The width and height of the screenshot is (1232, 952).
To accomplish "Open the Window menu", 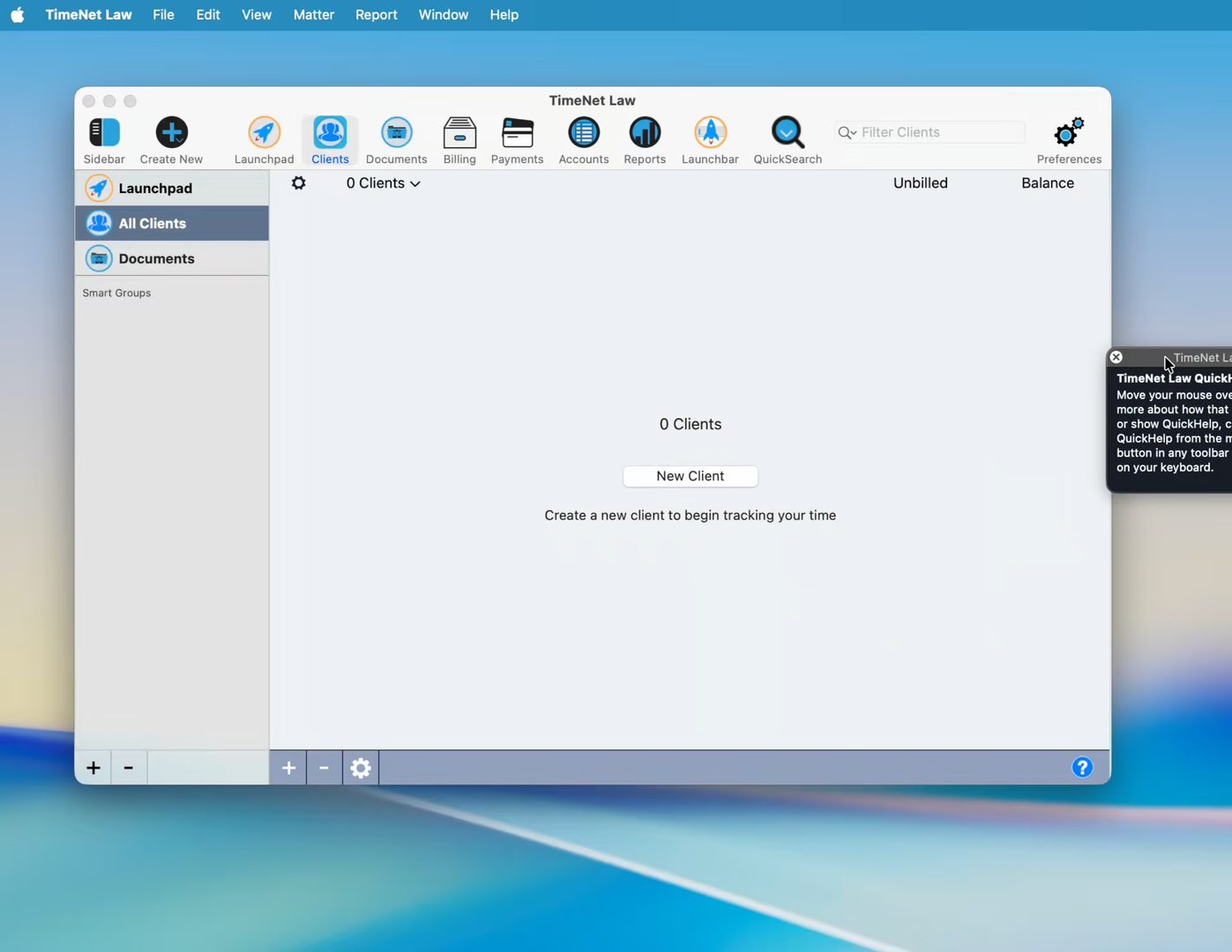I will click(x=444, y=15).
